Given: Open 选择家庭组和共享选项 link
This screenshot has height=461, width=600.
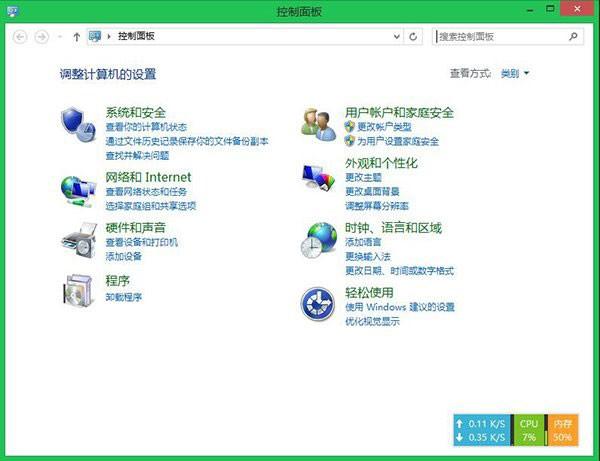Looking at the screenshot, I should click(151, 206).
